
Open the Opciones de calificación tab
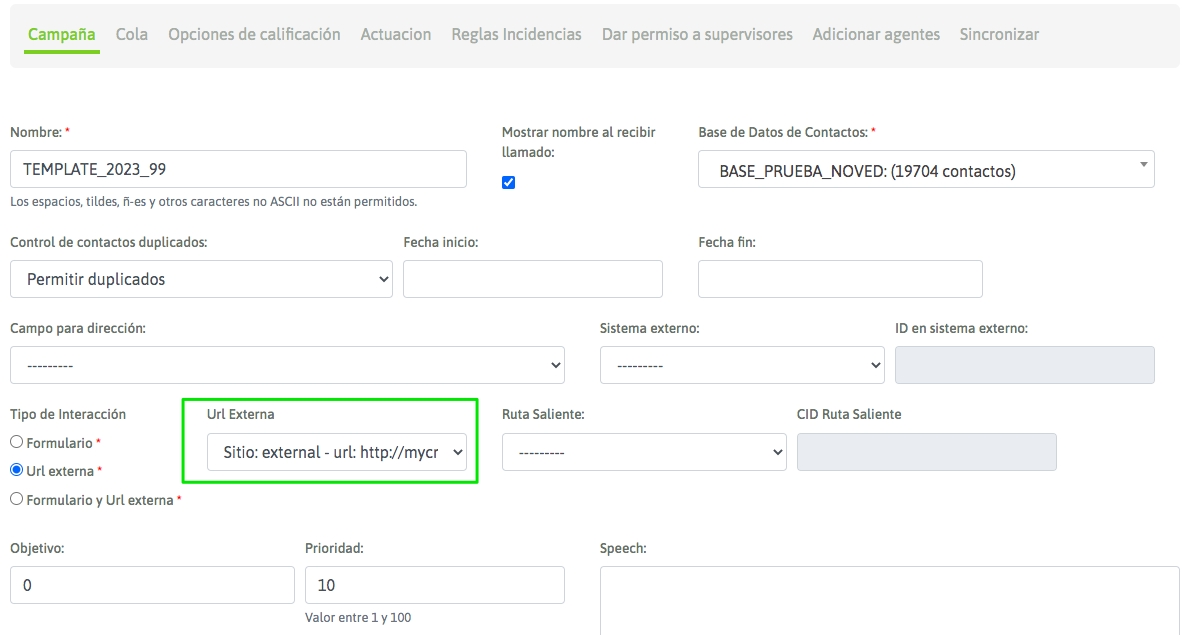[x=254, y=35]
